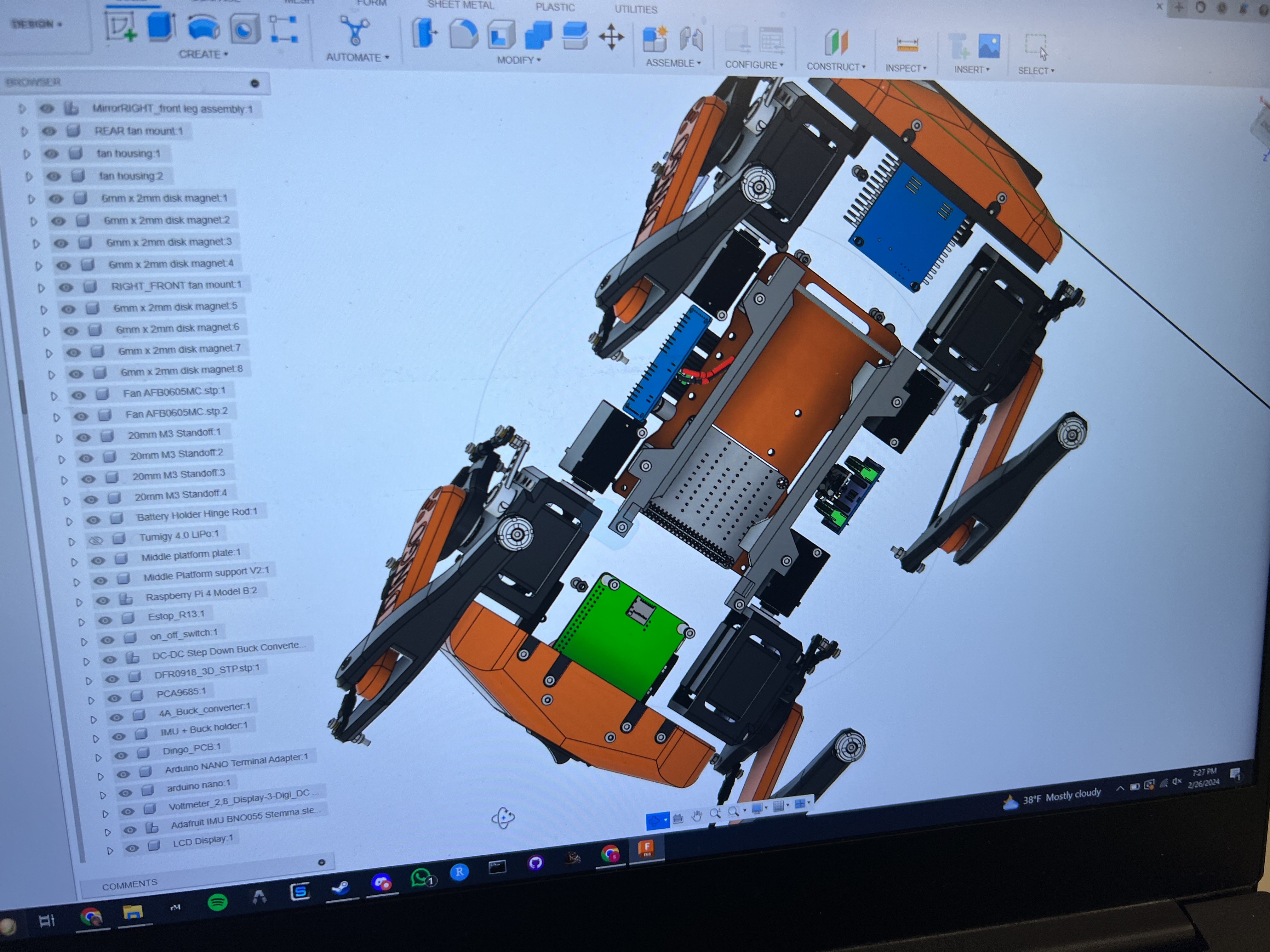Open the CONFIGURE menu label

754,65
